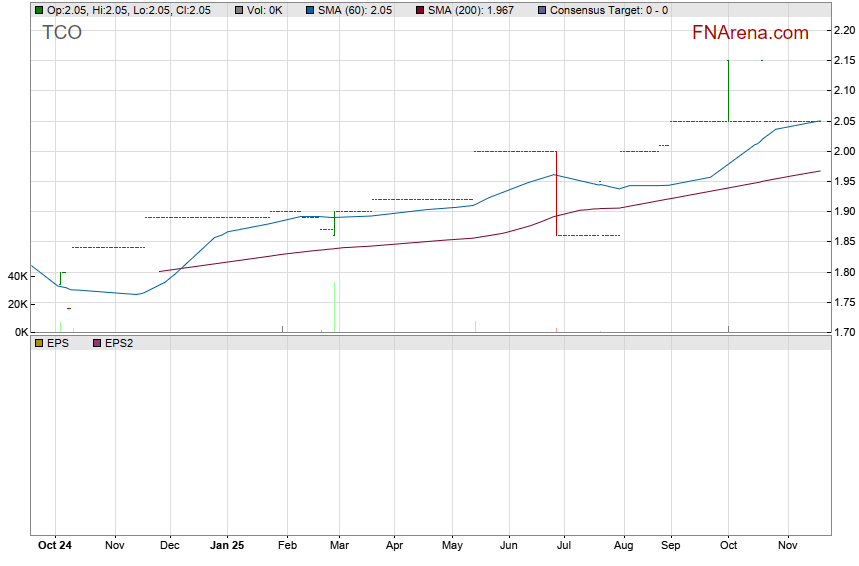Click the green OHLC price legend swatch

tap(38, 10)
